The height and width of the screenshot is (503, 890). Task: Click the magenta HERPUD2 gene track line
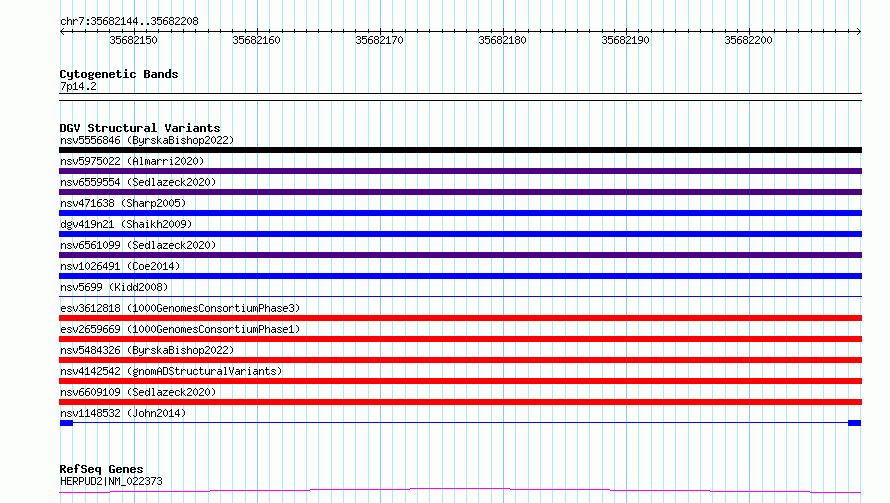coord(460,491)
